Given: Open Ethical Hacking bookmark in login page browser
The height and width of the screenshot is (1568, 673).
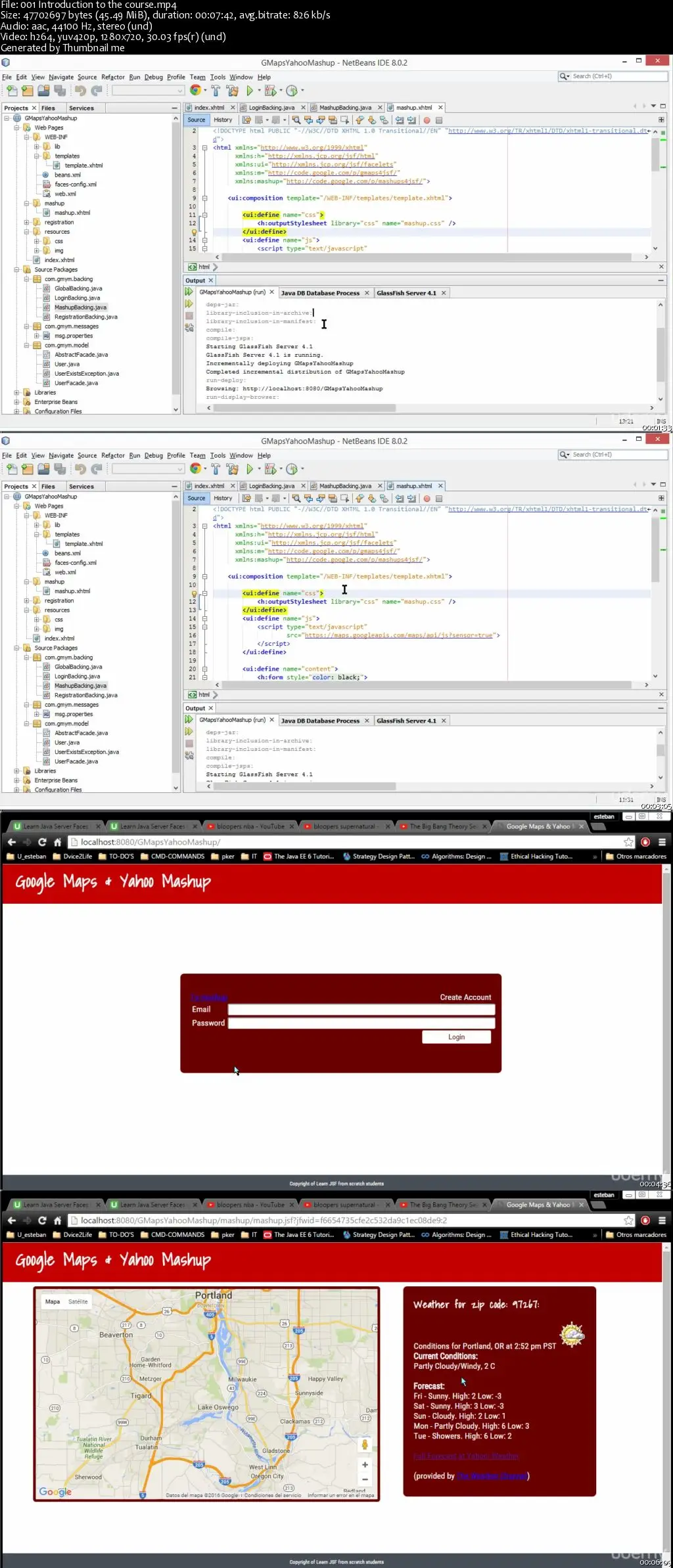Looking at the screenshot, I should coord(536,857).
